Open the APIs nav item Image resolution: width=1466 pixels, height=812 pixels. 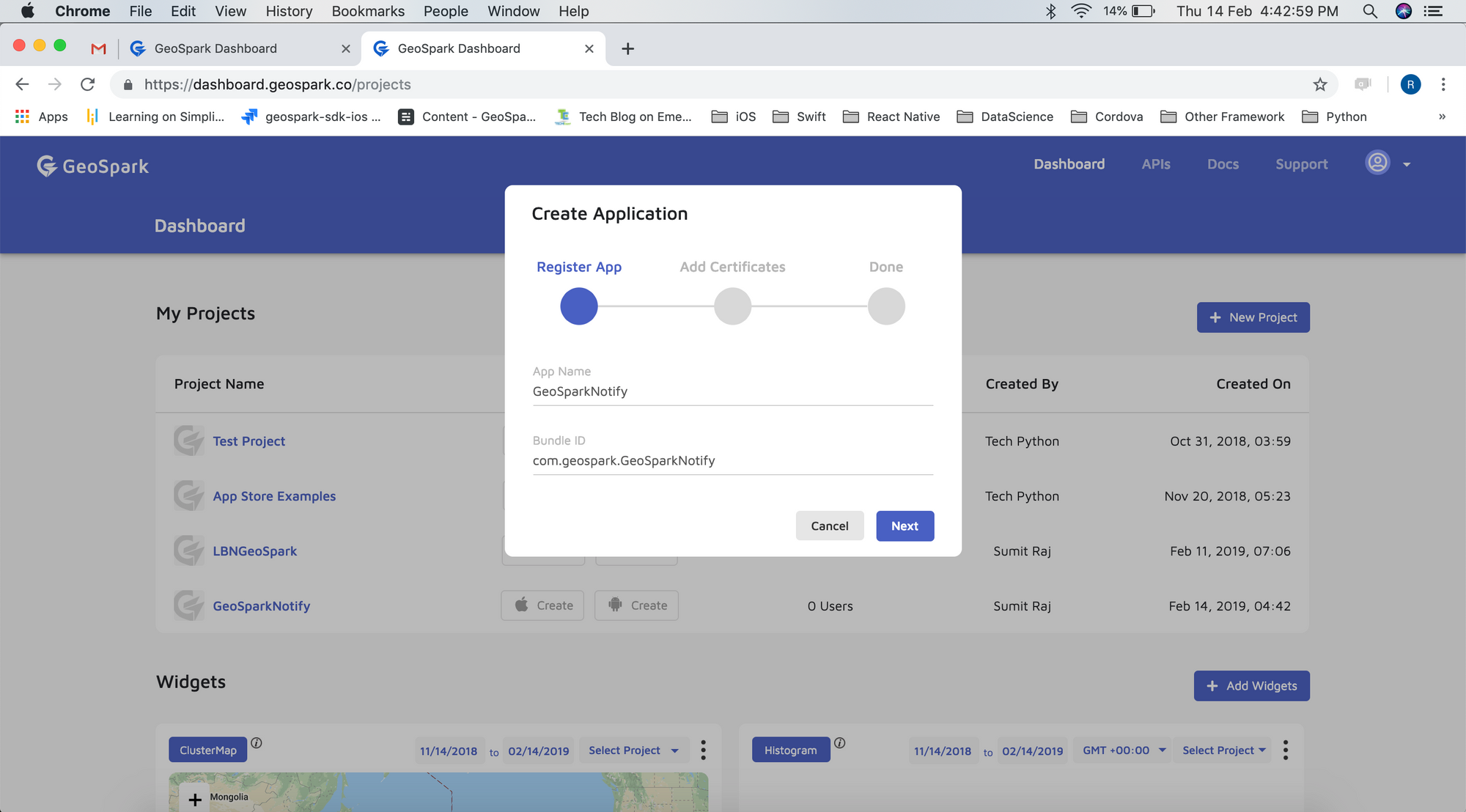pos(1155,164)
